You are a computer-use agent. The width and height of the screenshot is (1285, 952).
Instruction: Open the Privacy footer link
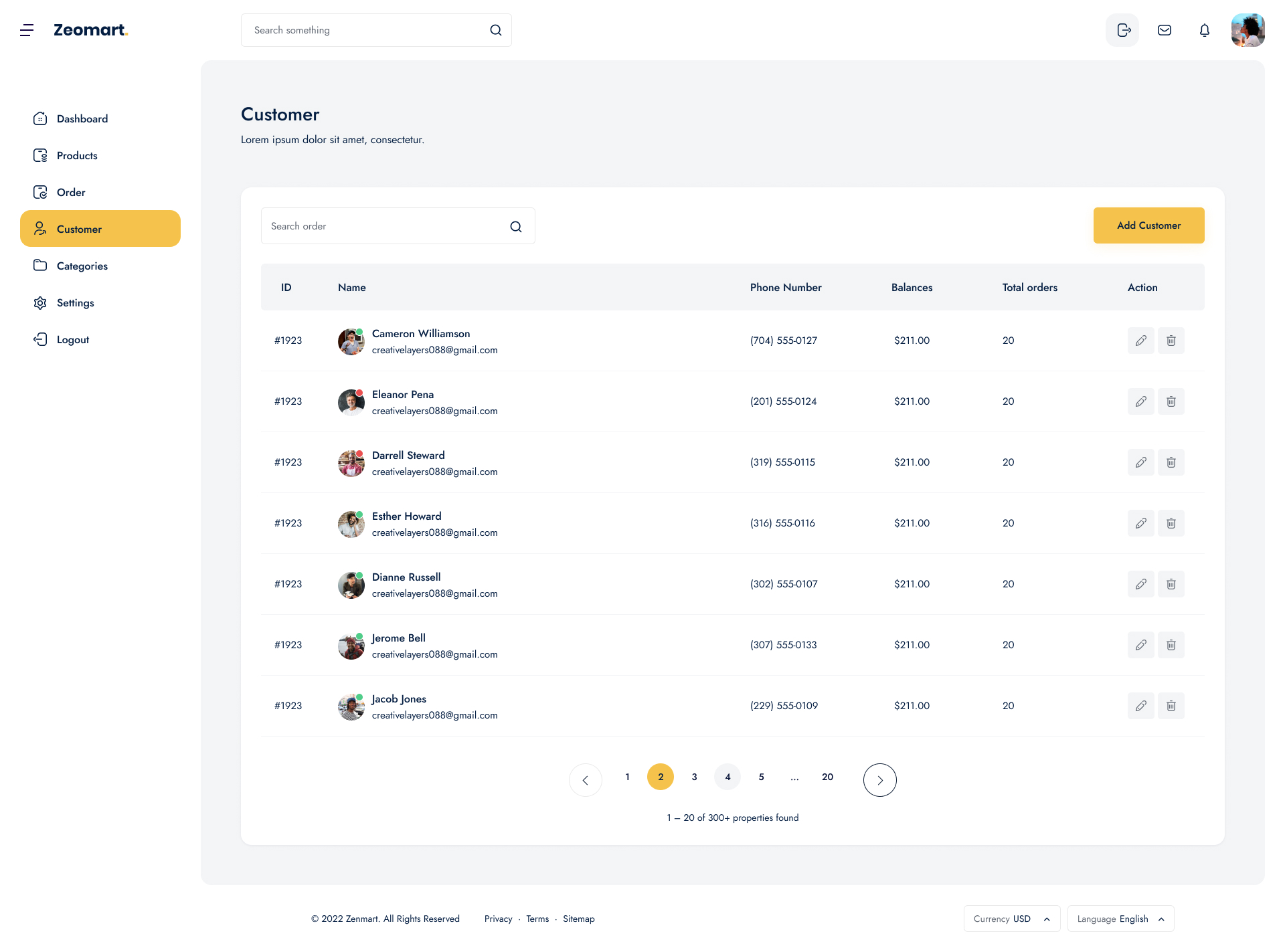tap(498, 919)
